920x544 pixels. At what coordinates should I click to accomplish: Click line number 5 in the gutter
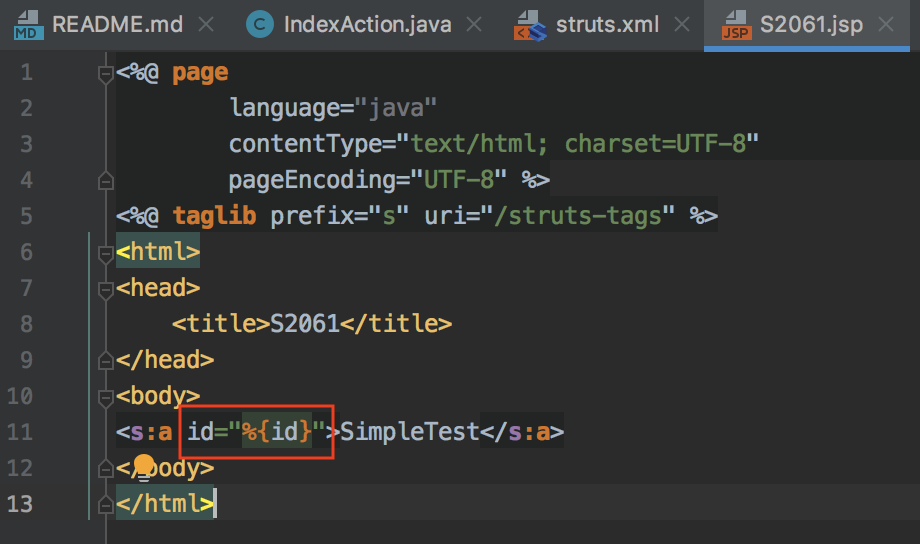click(x=26, y=216)
